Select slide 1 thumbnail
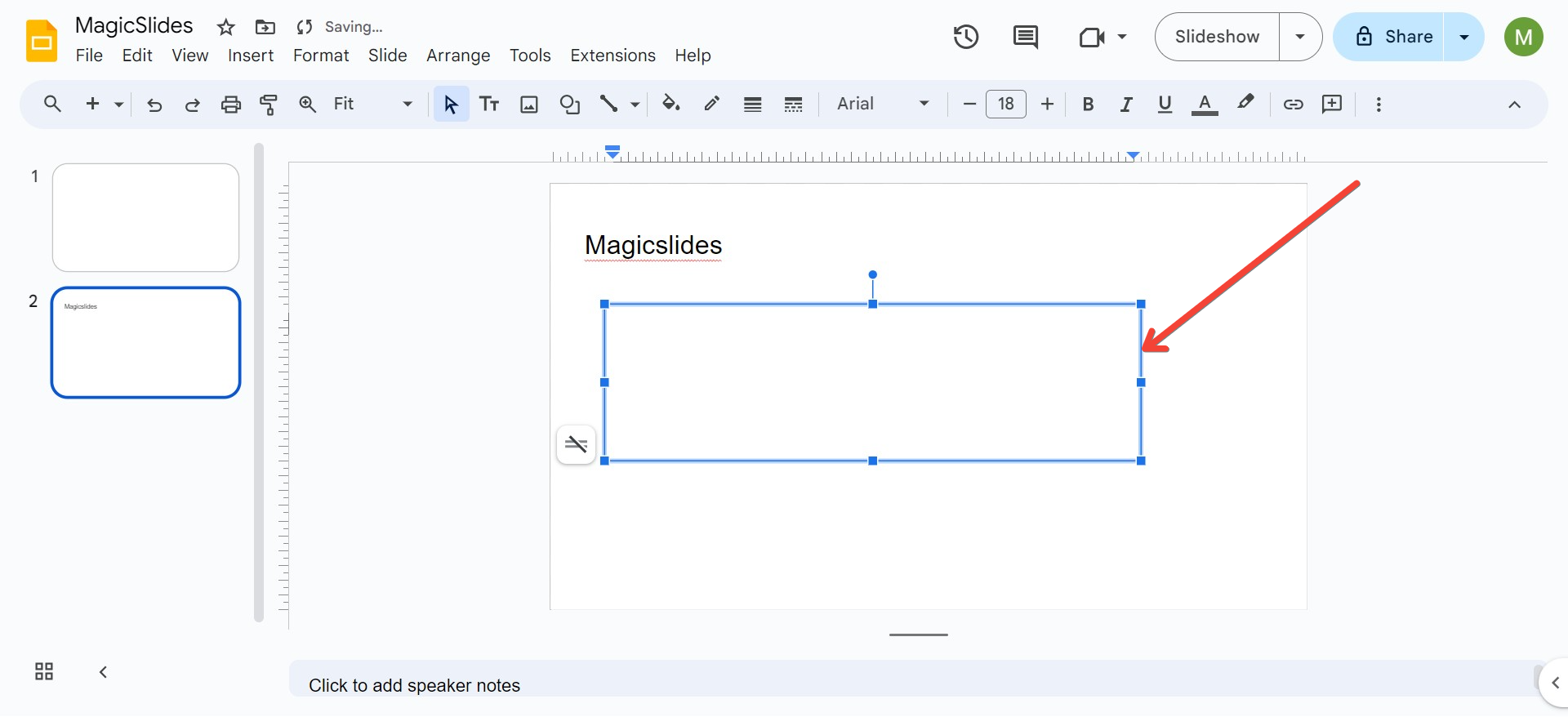The height and width of the screenshot is (717, 1568). point(145,217)
